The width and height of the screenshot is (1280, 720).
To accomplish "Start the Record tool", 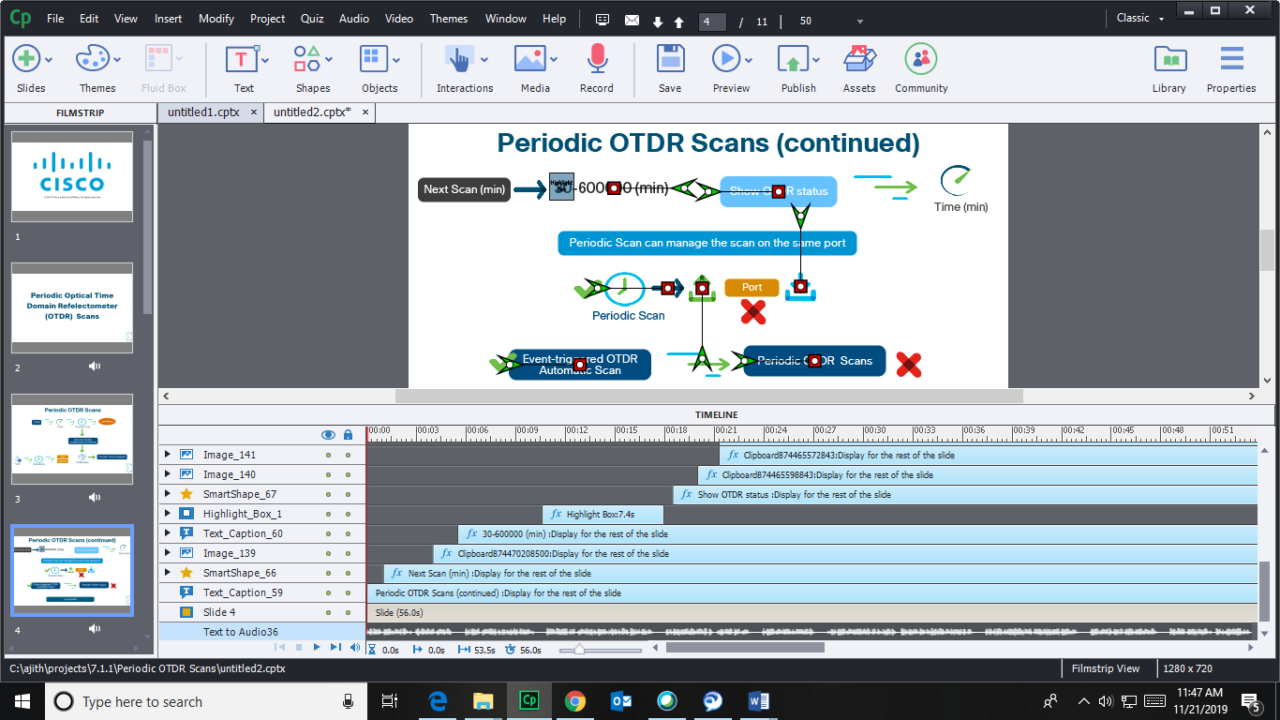I will point(596,60).
